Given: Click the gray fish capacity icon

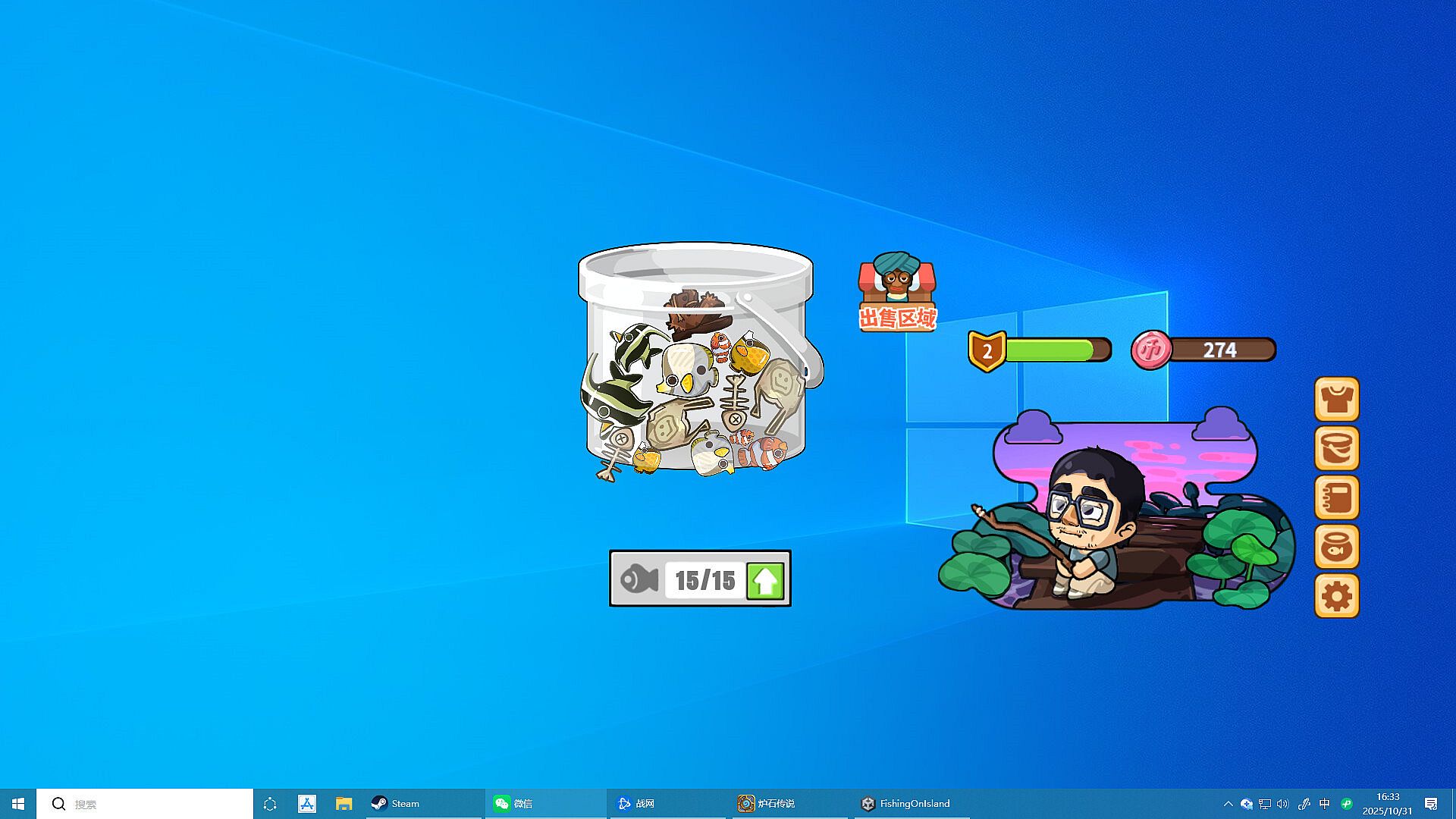Looking at the screenshot, I should [x=639, y=580].
